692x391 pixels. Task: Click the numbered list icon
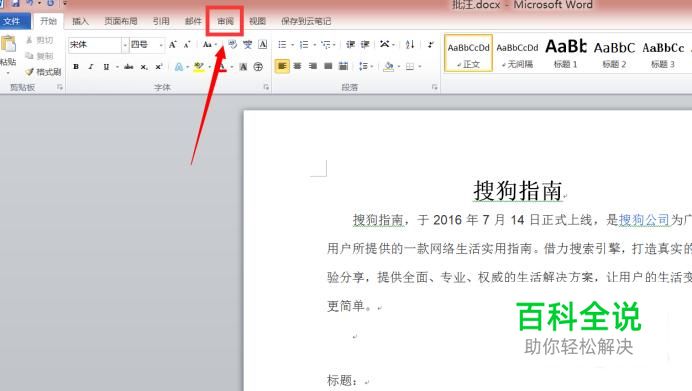(304, 45)
